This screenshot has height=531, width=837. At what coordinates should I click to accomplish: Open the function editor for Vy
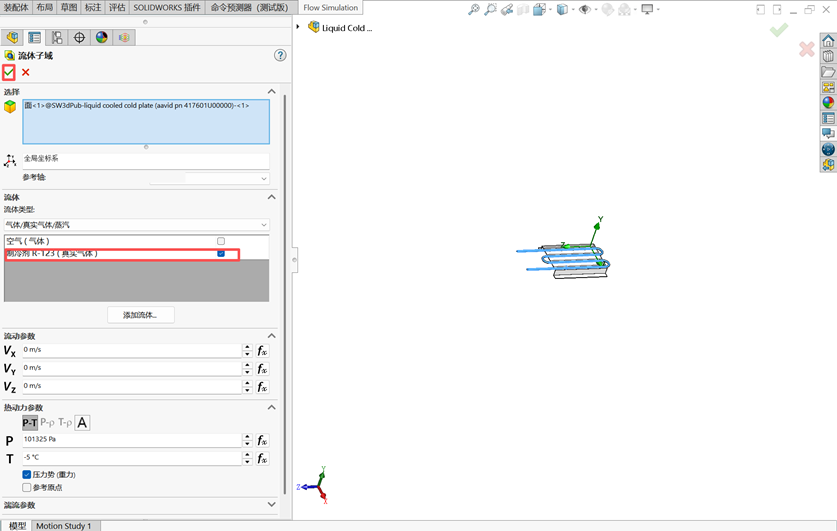[262, 369]
